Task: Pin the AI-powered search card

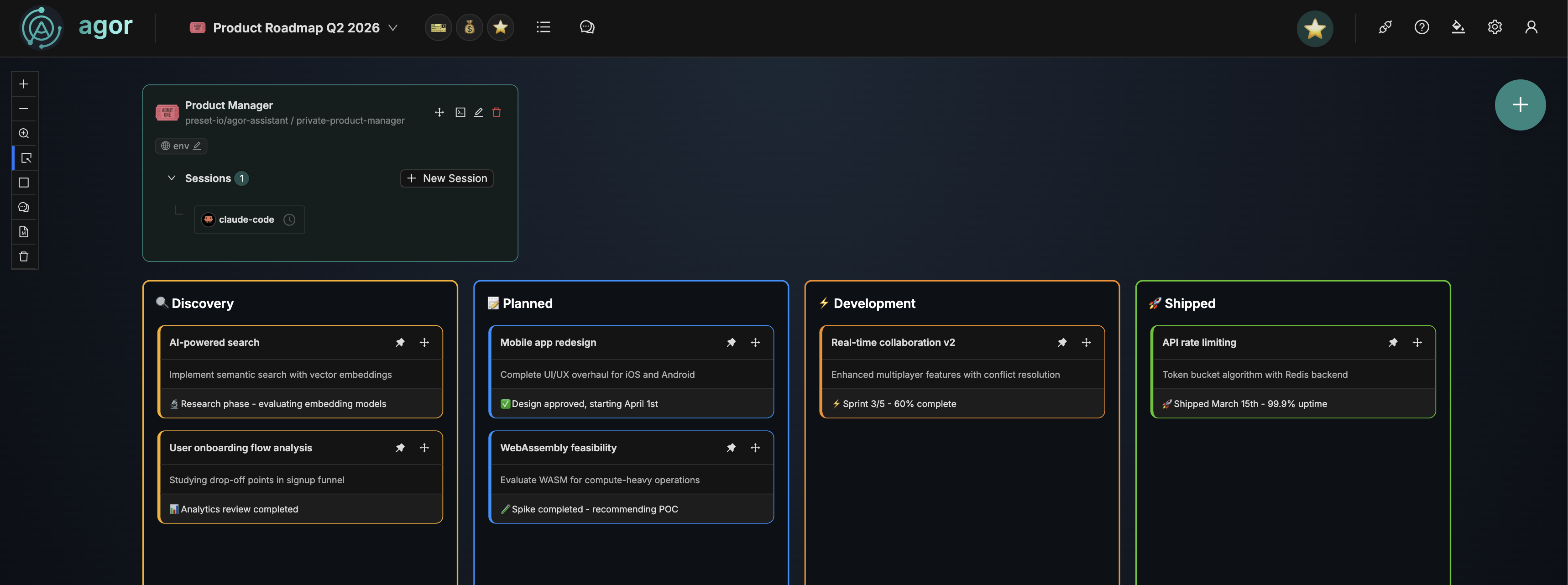Action: click(x=400, y=342)
